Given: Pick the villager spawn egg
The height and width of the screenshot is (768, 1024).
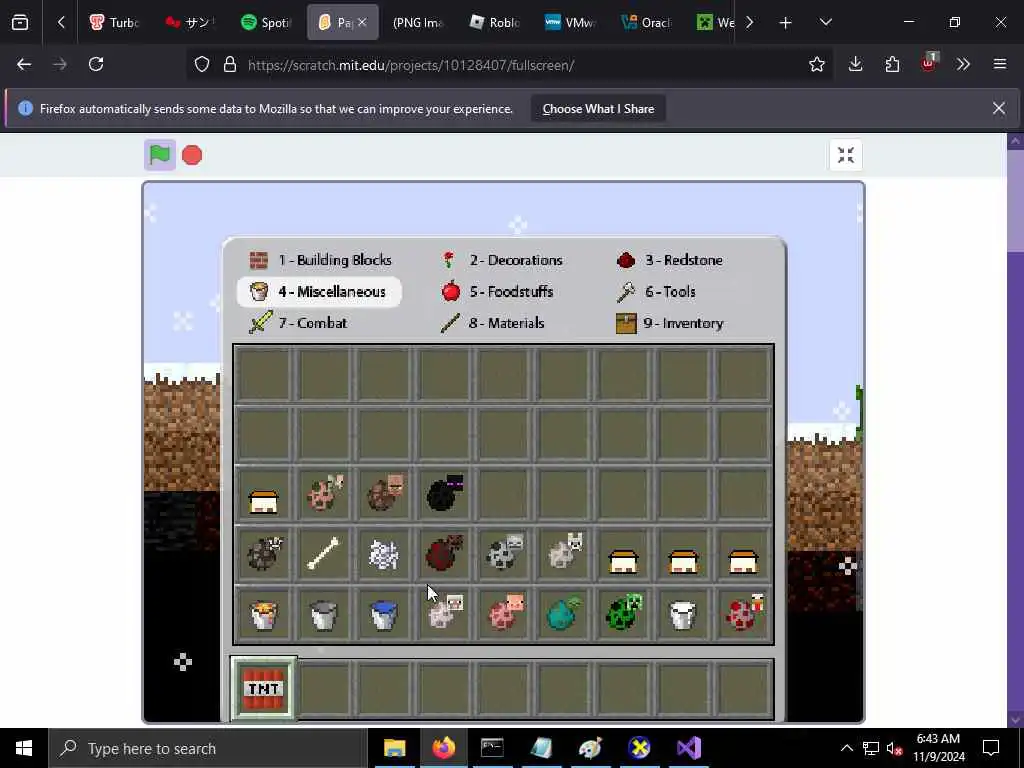Looking at the screenshot, I should tap(384, 494).
